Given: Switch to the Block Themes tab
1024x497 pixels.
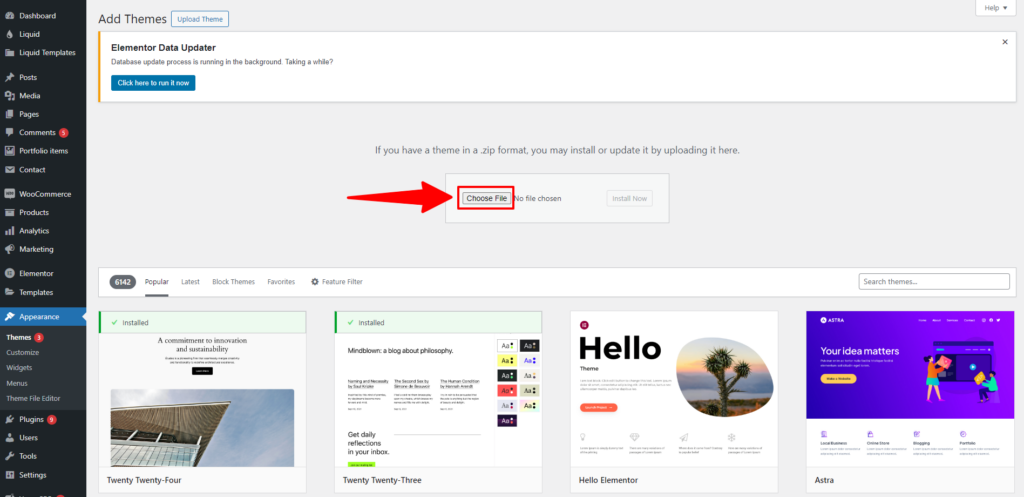Looking at the screenshot, I should point(233,281).
